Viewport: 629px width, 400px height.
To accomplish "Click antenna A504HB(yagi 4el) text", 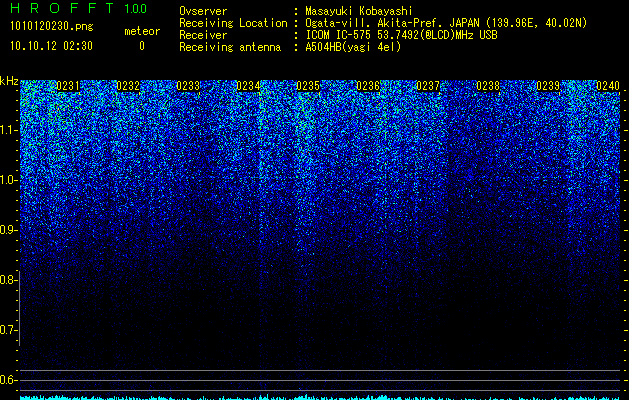I will 353,47.
